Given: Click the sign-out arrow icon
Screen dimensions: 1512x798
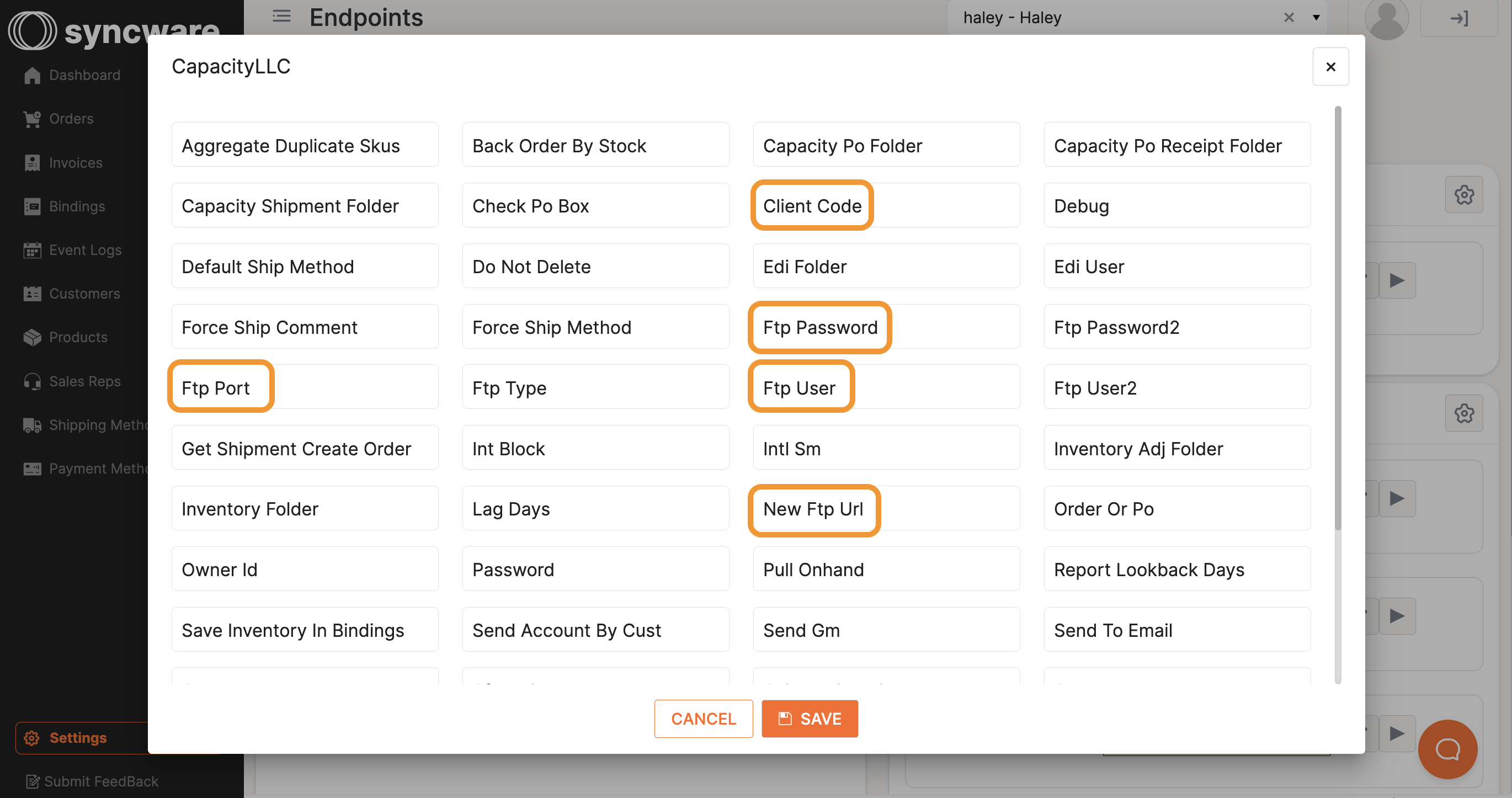Looking at the screenshot, I should click(1460, 18).
